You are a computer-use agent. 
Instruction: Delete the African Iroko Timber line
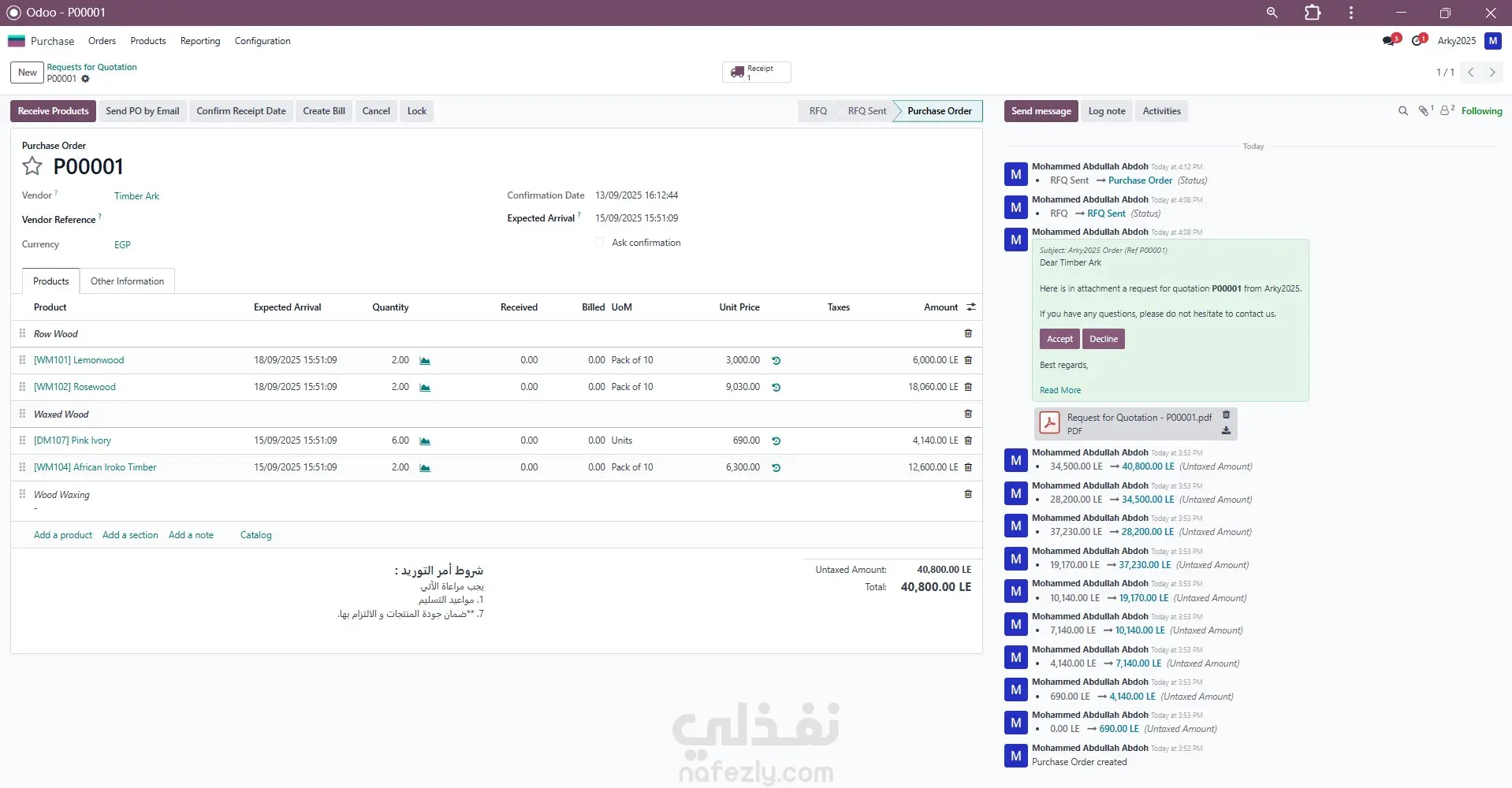968,467
